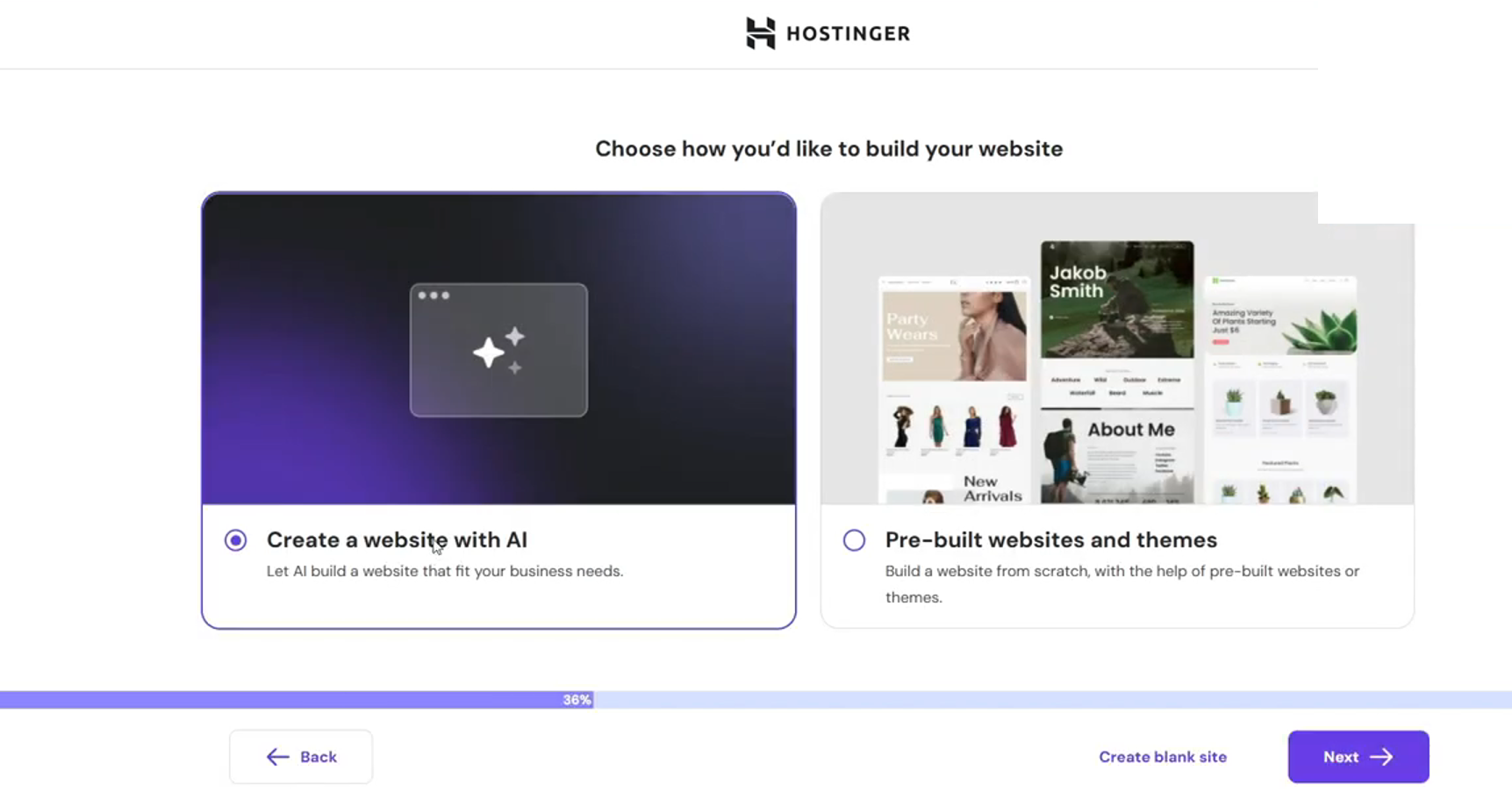Open the Create blank site link
Image resolution: width=1512 pixels, height=806 pixels.
(1162, 757)
